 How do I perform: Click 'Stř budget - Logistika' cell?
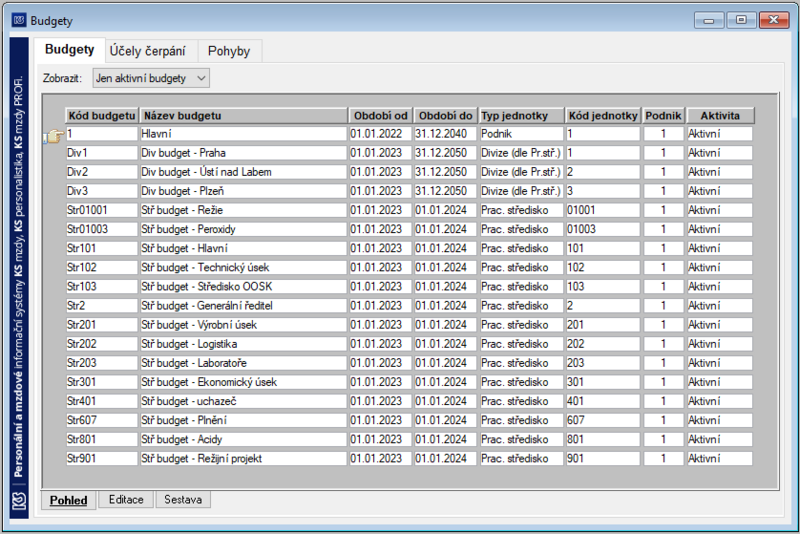click(243, 344)
